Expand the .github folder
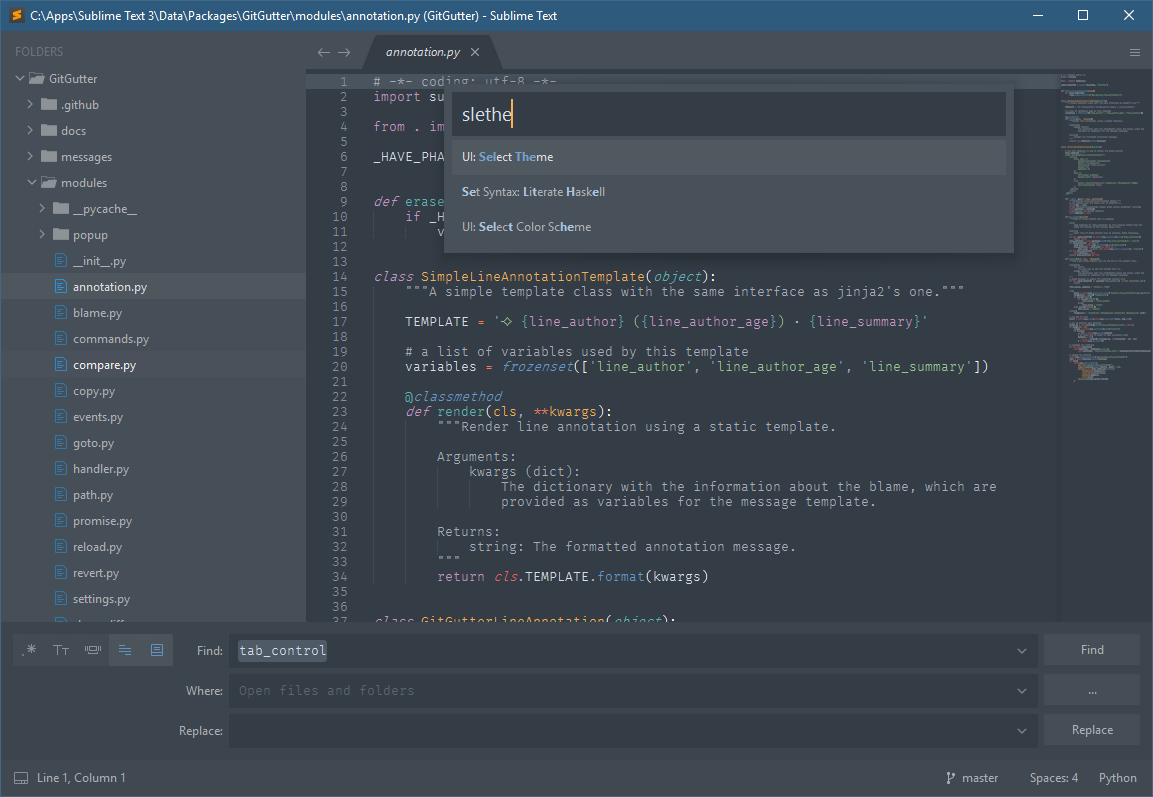The height and width of the screenshot is (797, 1153). (30, 104)
